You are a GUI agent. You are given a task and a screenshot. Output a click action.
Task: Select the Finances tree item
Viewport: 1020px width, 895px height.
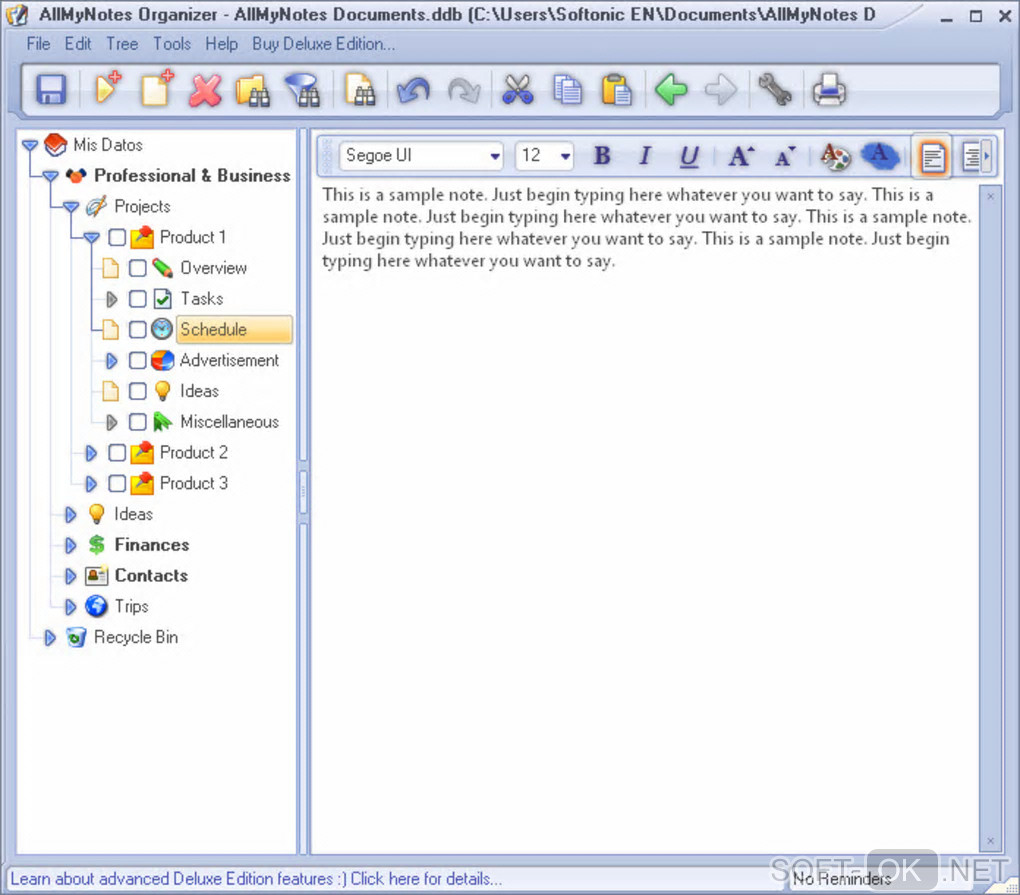pos(152,545)
